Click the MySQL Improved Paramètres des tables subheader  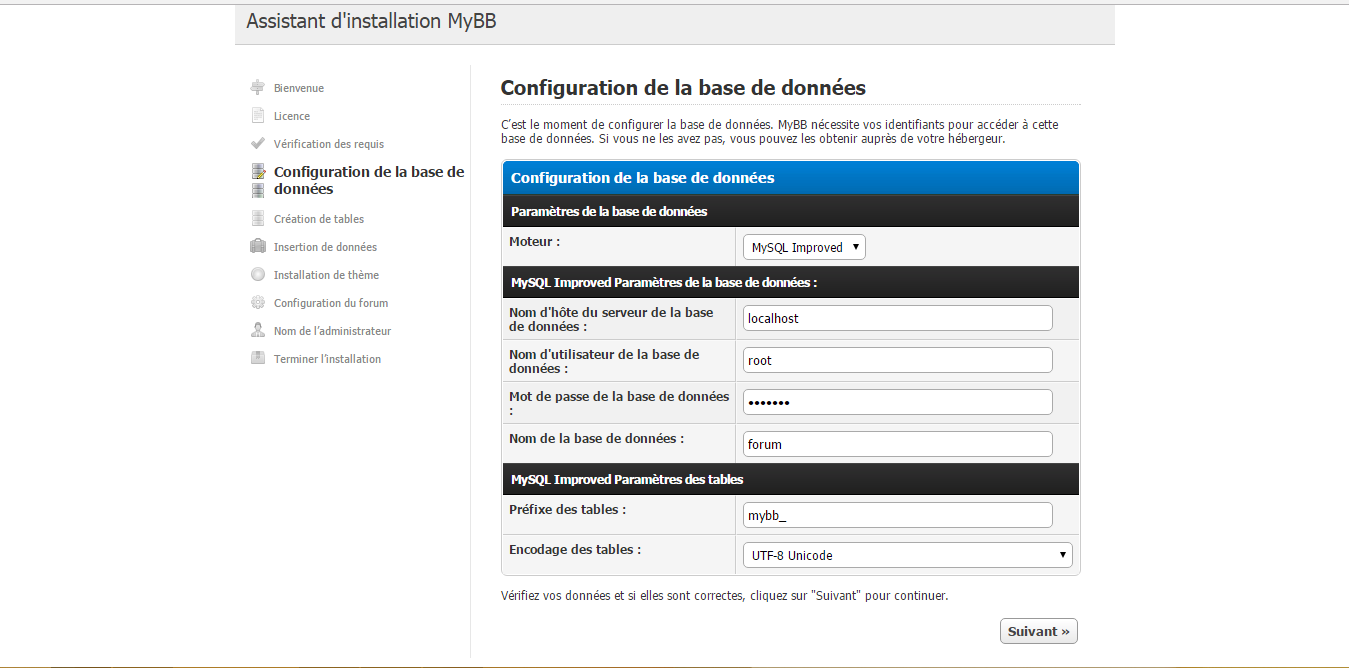(x=627, y=479)
